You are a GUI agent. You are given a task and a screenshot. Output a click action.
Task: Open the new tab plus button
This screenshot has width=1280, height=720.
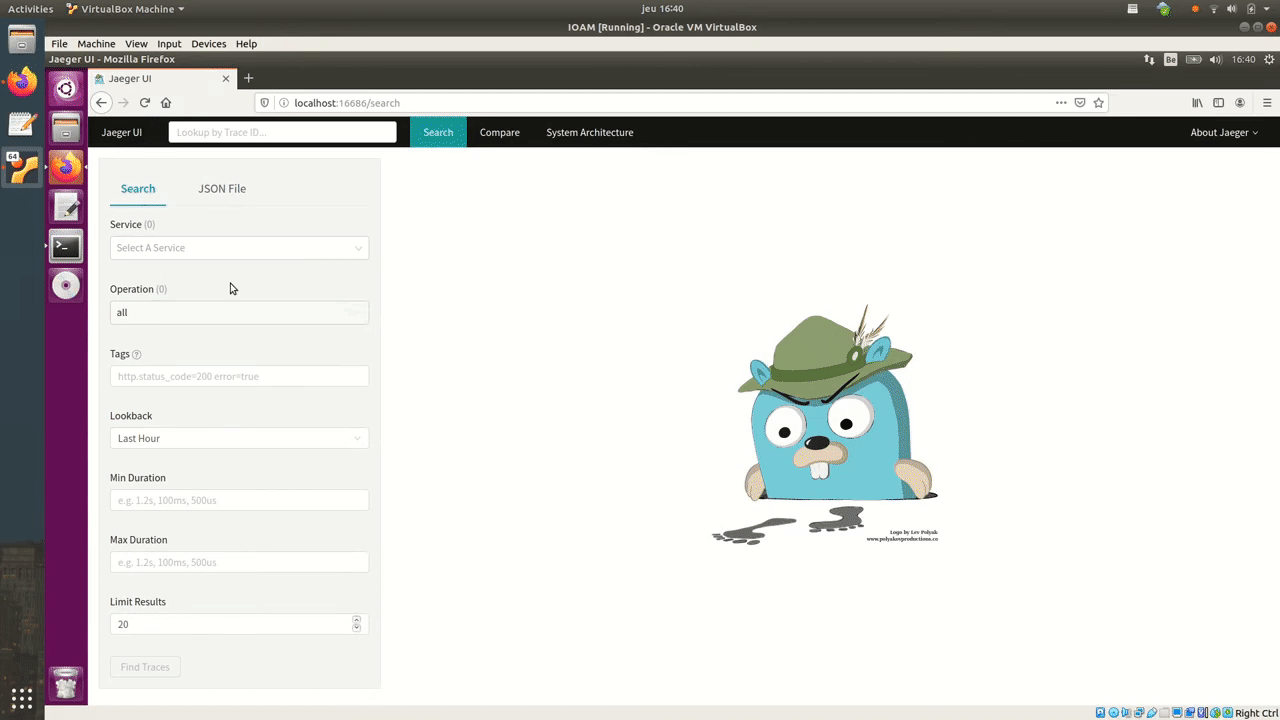249,78
